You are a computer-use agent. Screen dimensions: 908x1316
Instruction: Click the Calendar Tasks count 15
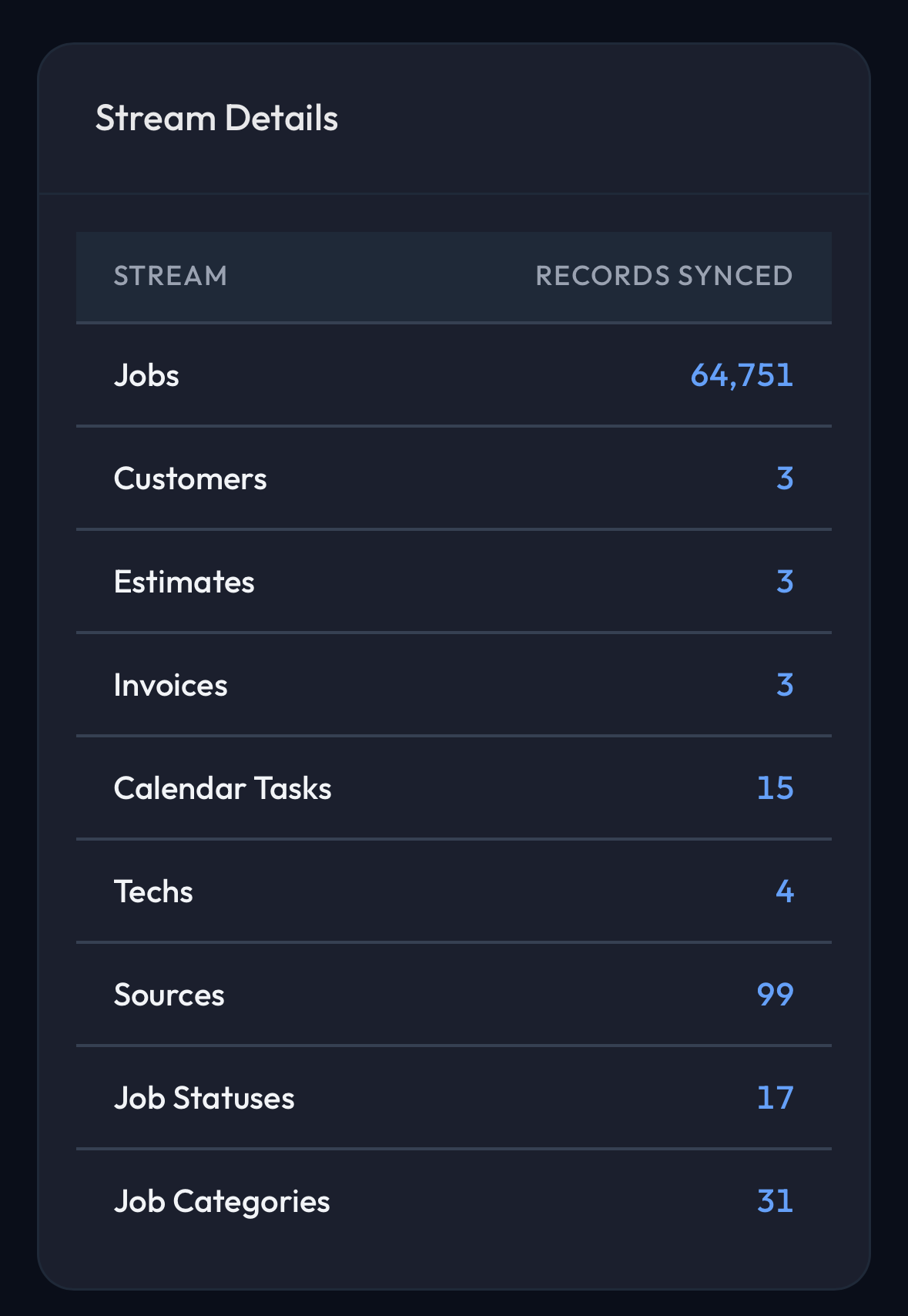775,788
